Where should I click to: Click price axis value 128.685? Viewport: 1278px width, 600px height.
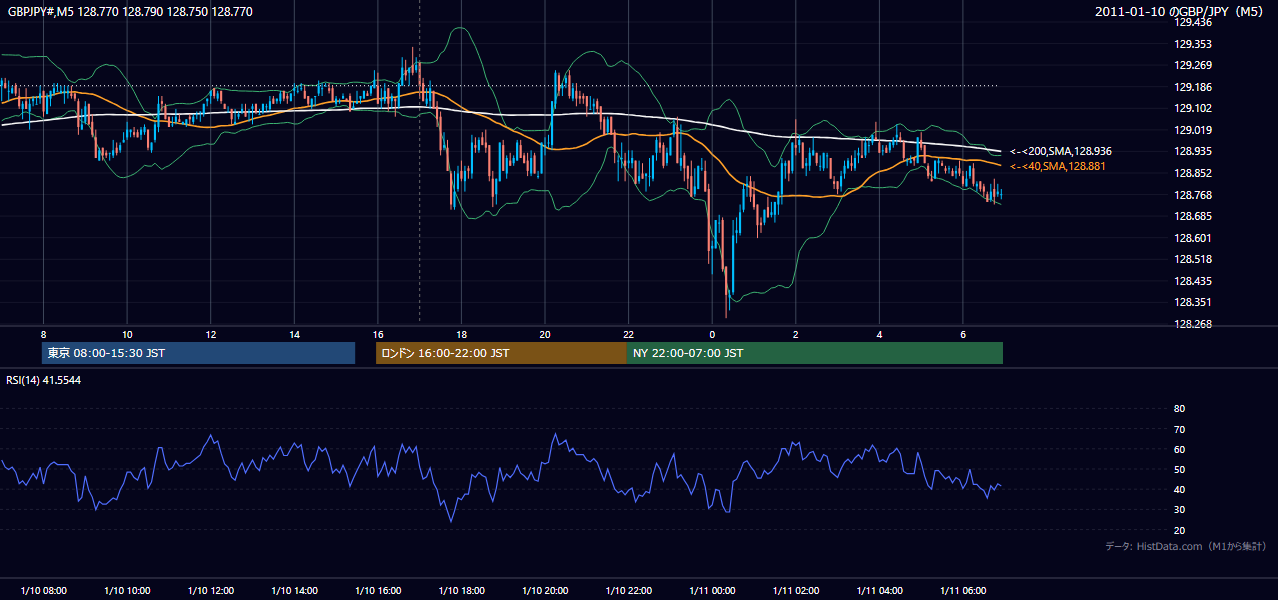coord(1194,216)
